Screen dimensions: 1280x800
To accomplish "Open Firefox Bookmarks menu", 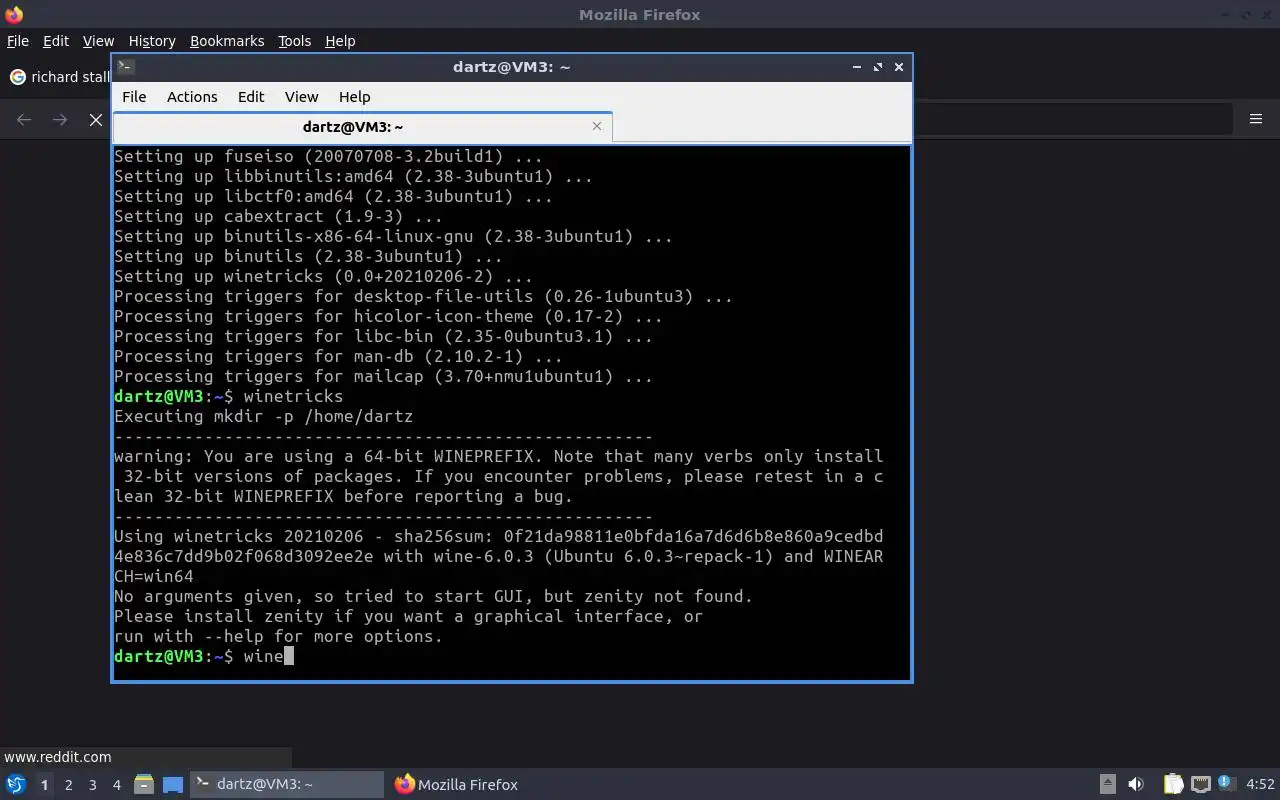I will pos(227,41).
